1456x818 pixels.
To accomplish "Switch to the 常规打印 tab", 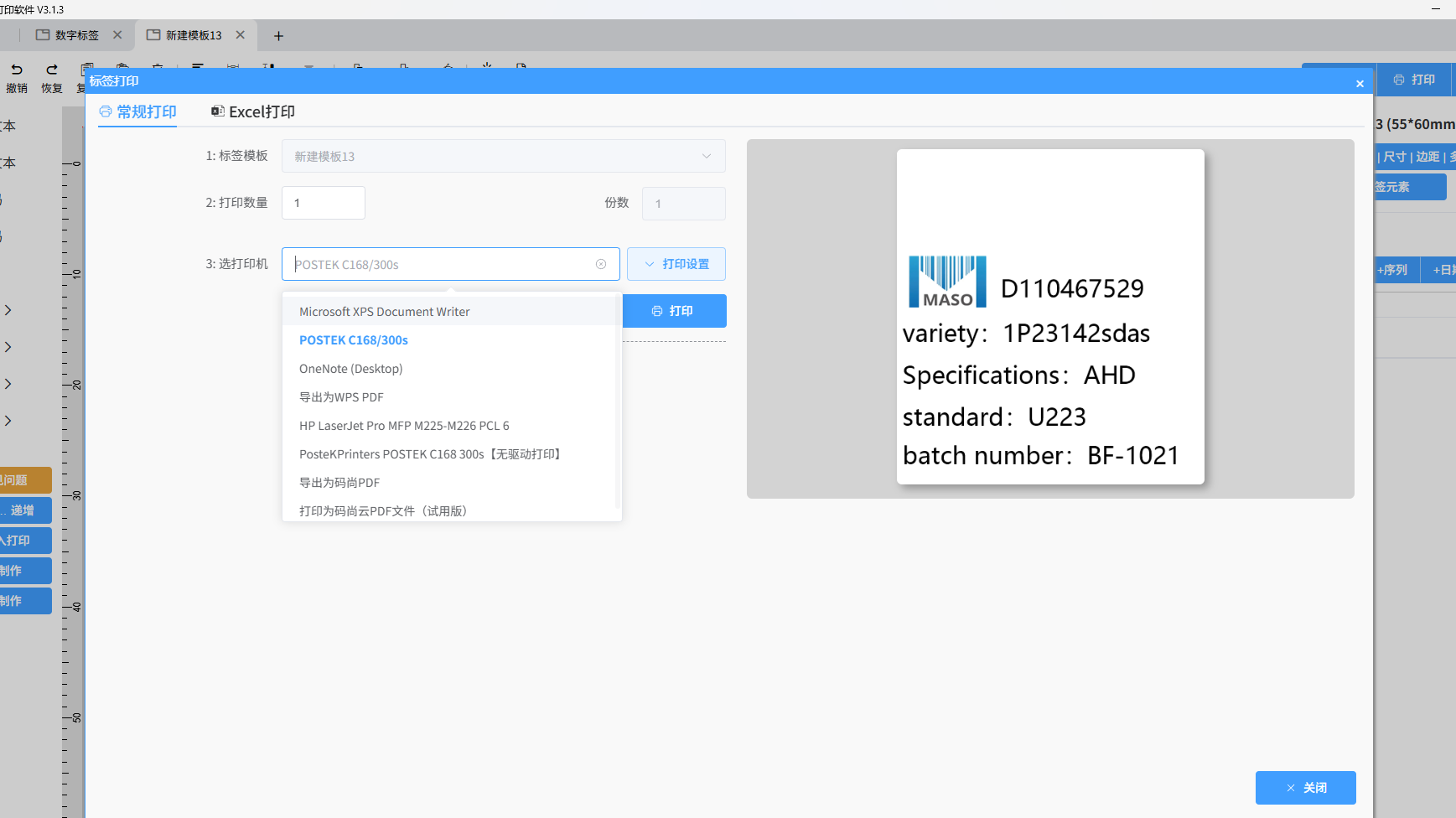I will pyautogui.click(x=138, y=111).
